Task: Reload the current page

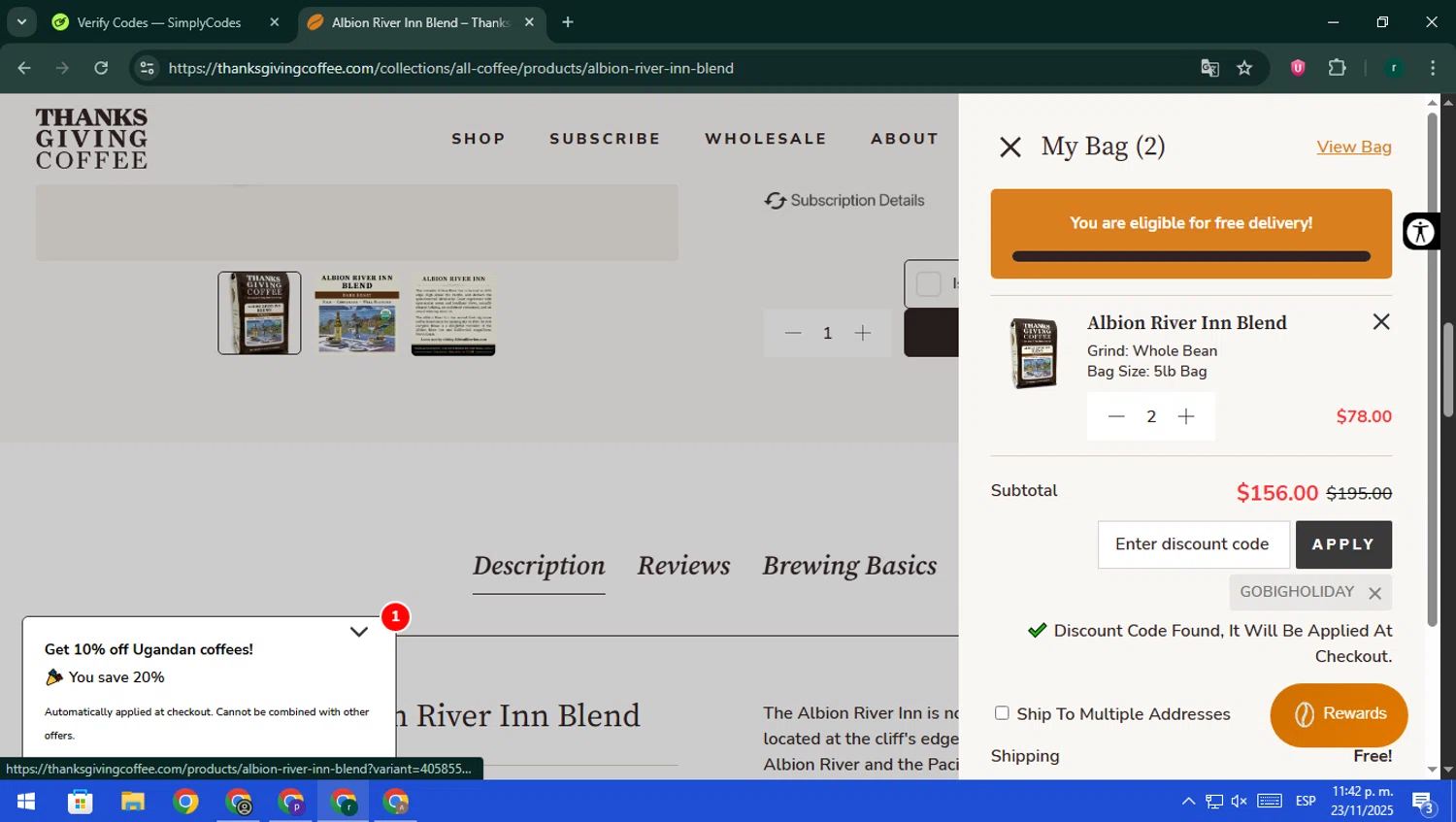Action: [101, 68]
